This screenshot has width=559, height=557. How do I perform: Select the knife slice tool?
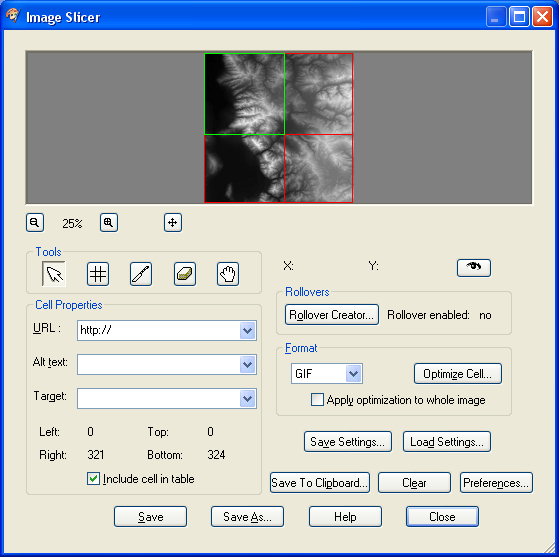141,274
